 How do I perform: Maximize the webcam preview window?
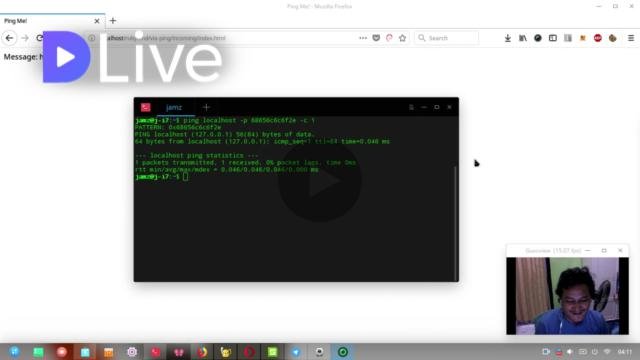point(604,251)
